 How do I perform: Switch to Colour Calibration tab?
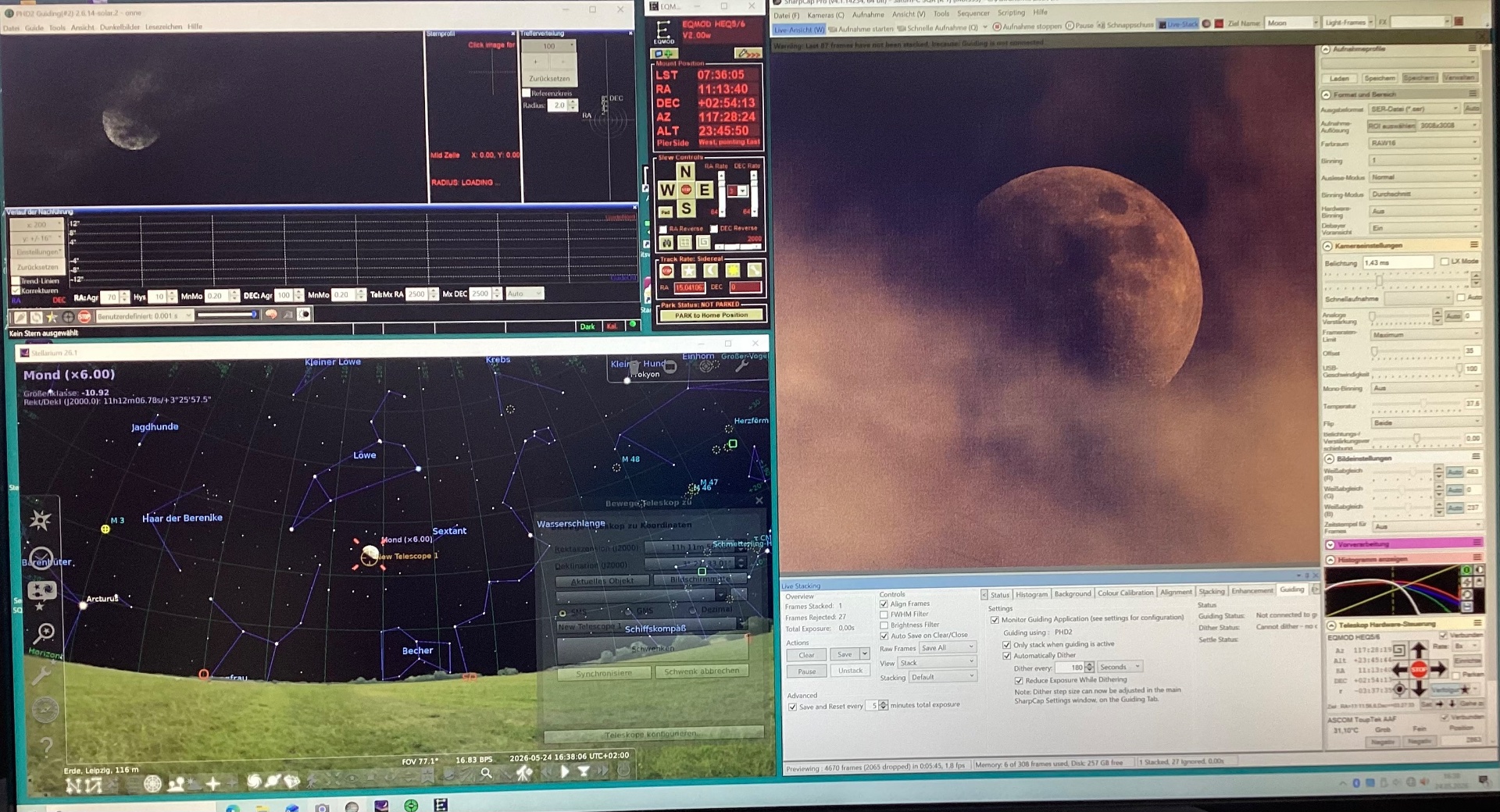pyautogui.click(x=1125, y=593)
